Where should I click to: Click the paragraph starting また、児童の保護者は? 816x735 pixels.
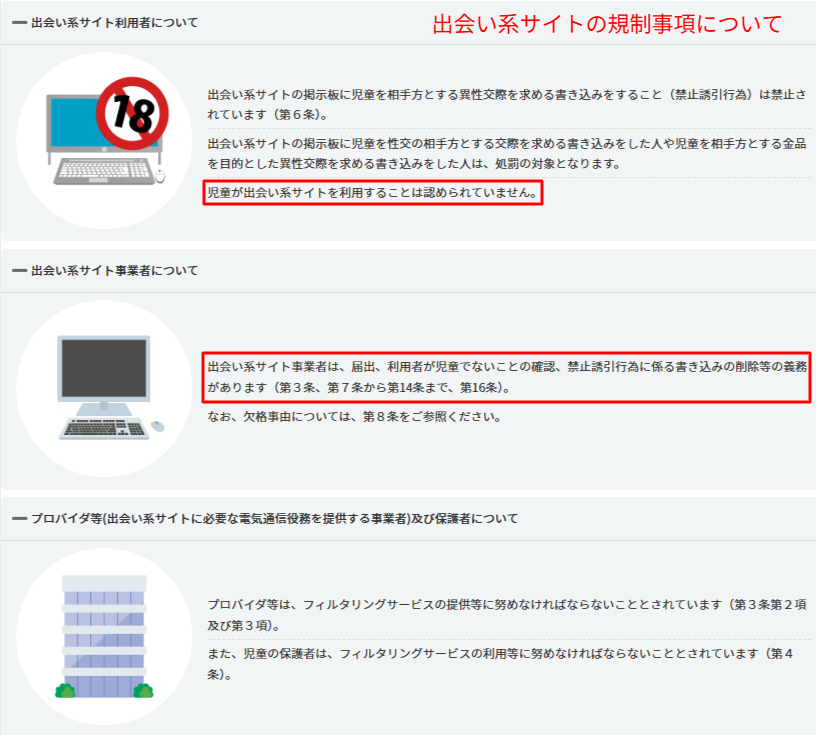pos(501,664)
